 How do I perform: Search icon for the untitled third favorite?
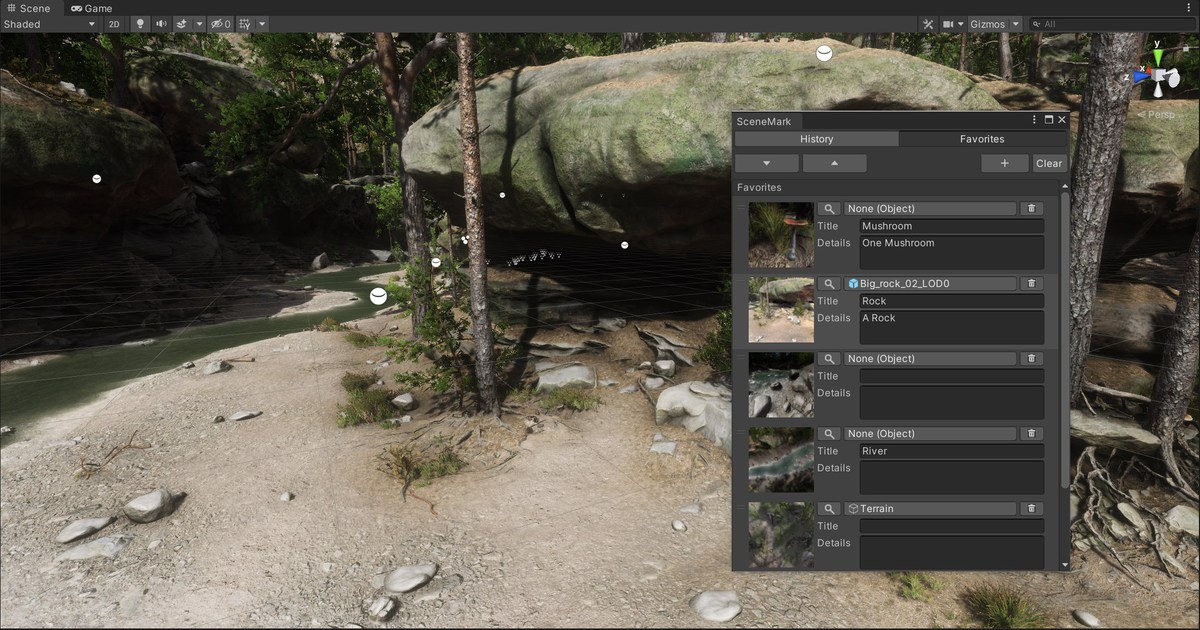829,359
